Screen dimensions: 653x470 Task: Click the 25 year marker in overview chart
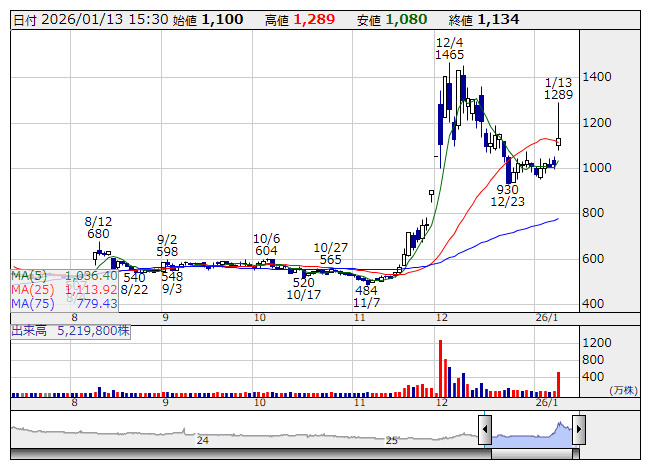pos(392,440)
